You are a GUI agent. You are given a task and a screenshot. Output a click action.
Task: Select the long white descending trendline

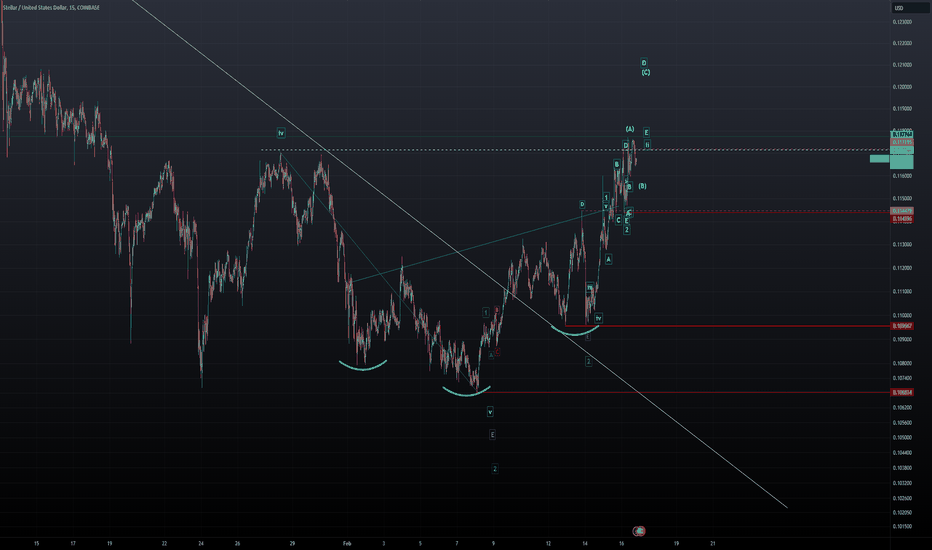[459, 254]
